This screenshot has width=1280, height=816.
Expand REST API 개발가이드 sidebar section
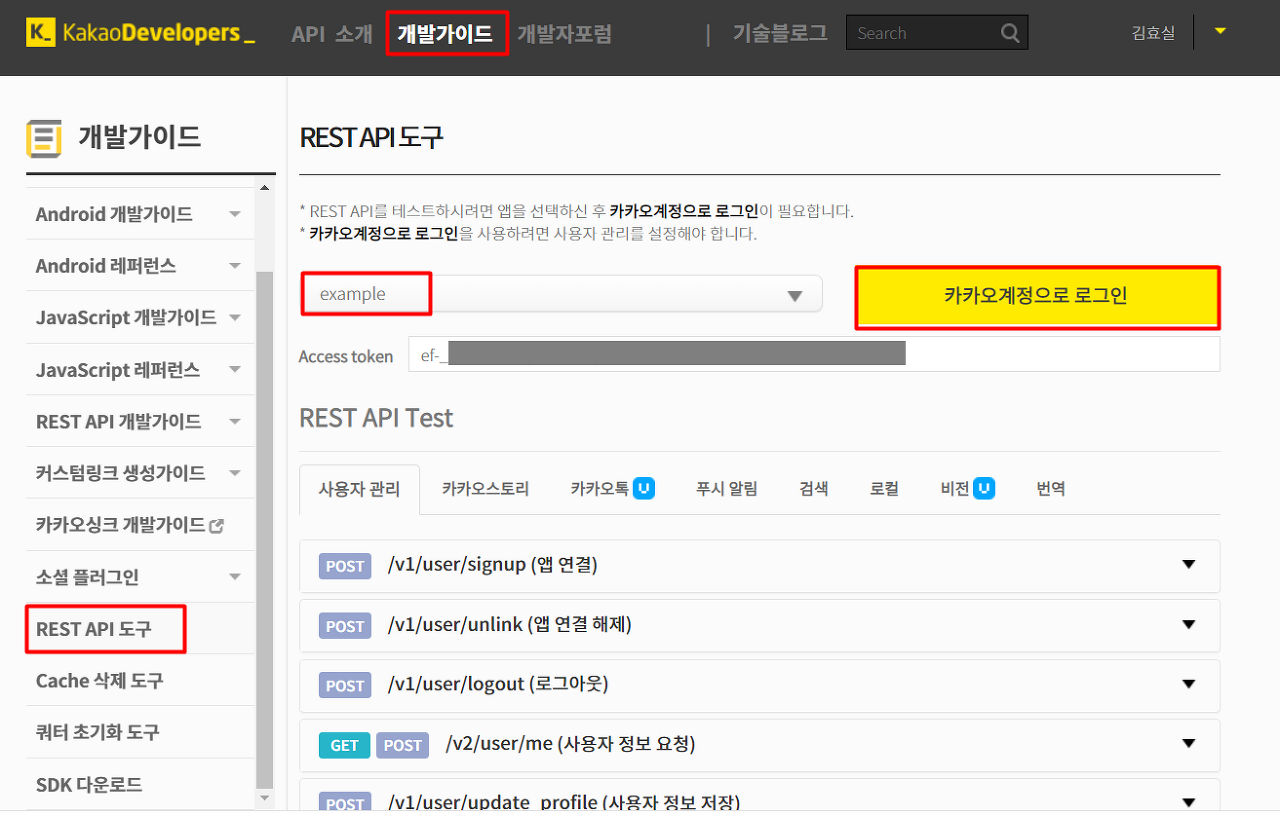pyautogui.click(x=234, y=422)
